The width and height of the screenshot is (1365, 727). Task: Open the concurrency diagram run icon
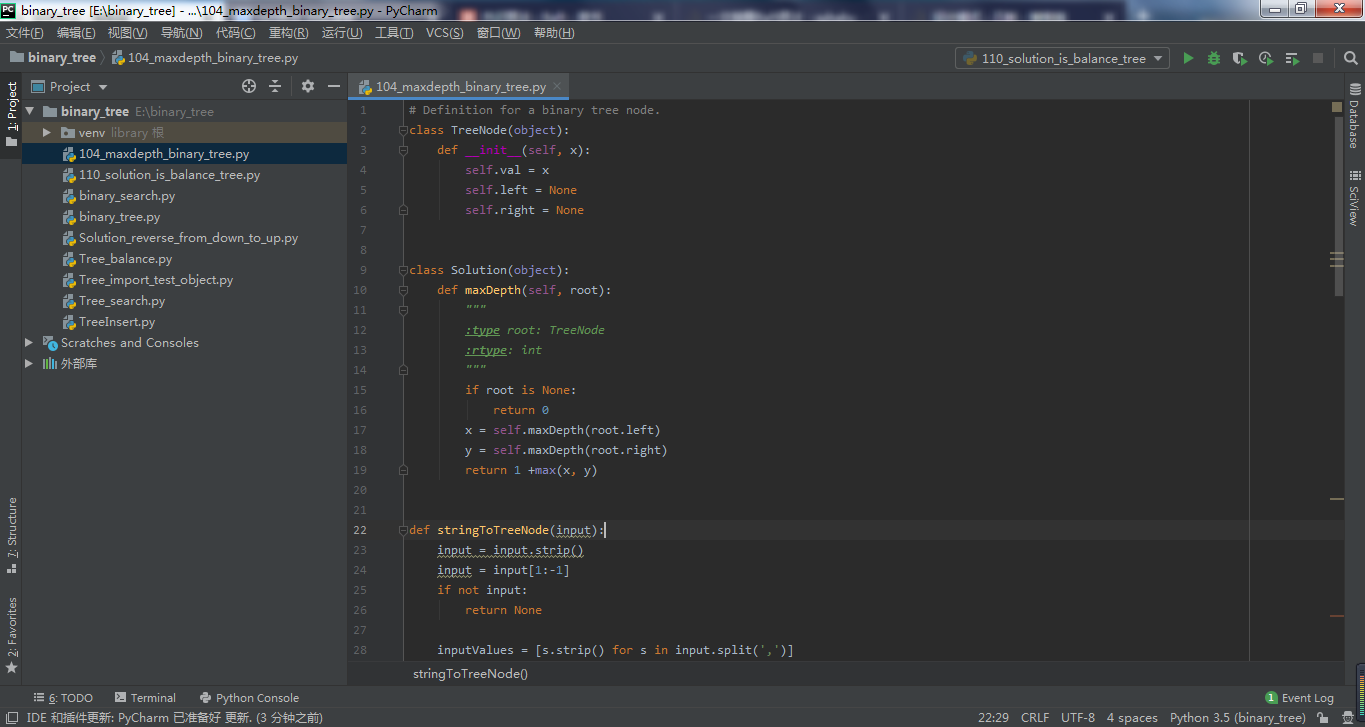[x=1292, y=58]
